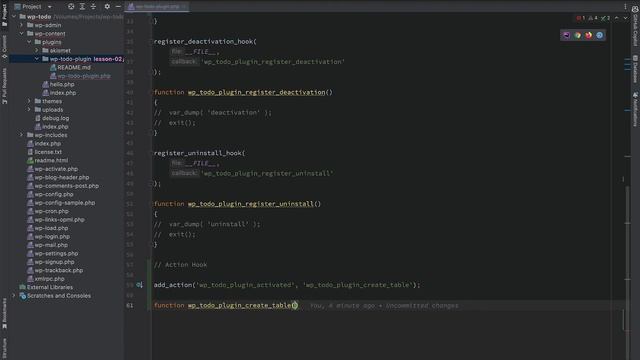
Task: Open the Bookmarks tool window
Action: click(4, 313)
